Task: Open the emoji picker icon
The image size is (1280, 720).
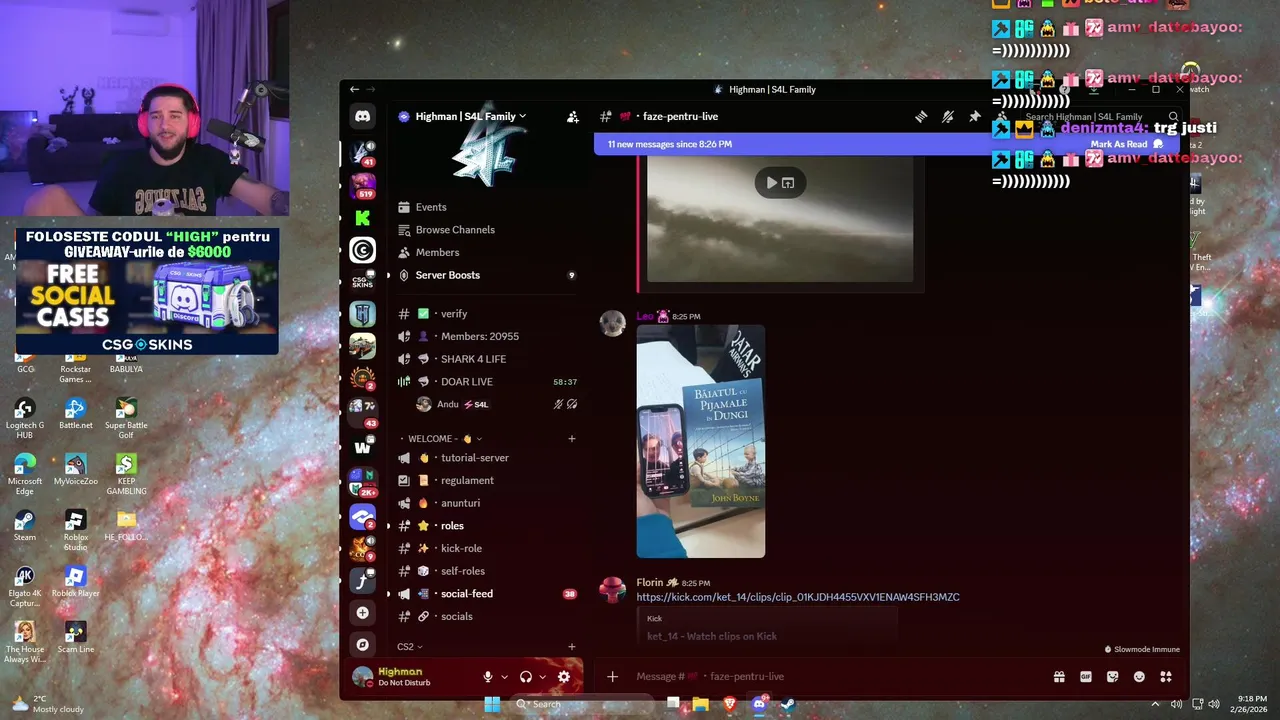Action: point(1139,677)
